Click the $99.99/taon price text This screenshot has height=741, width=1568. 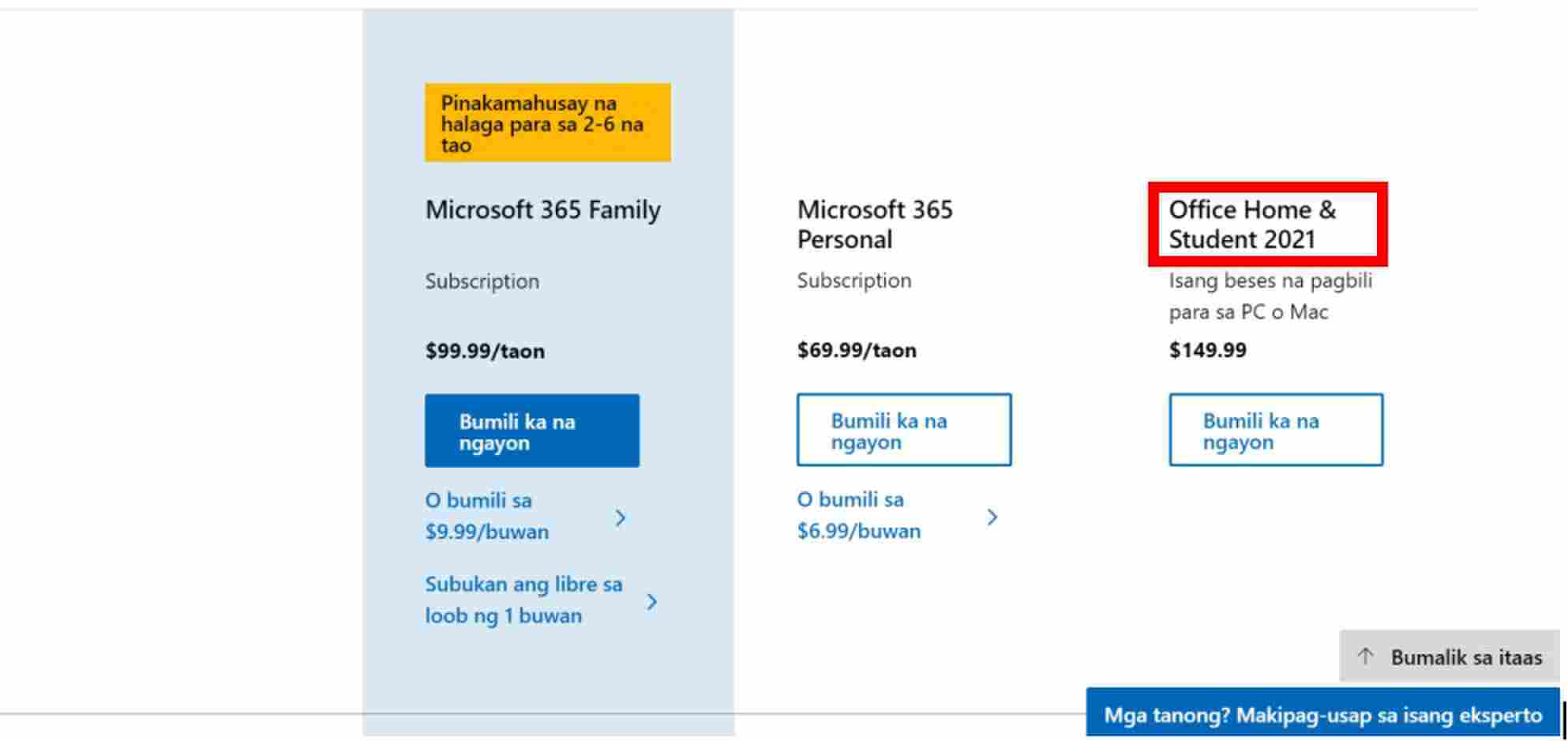coord(485,351)
